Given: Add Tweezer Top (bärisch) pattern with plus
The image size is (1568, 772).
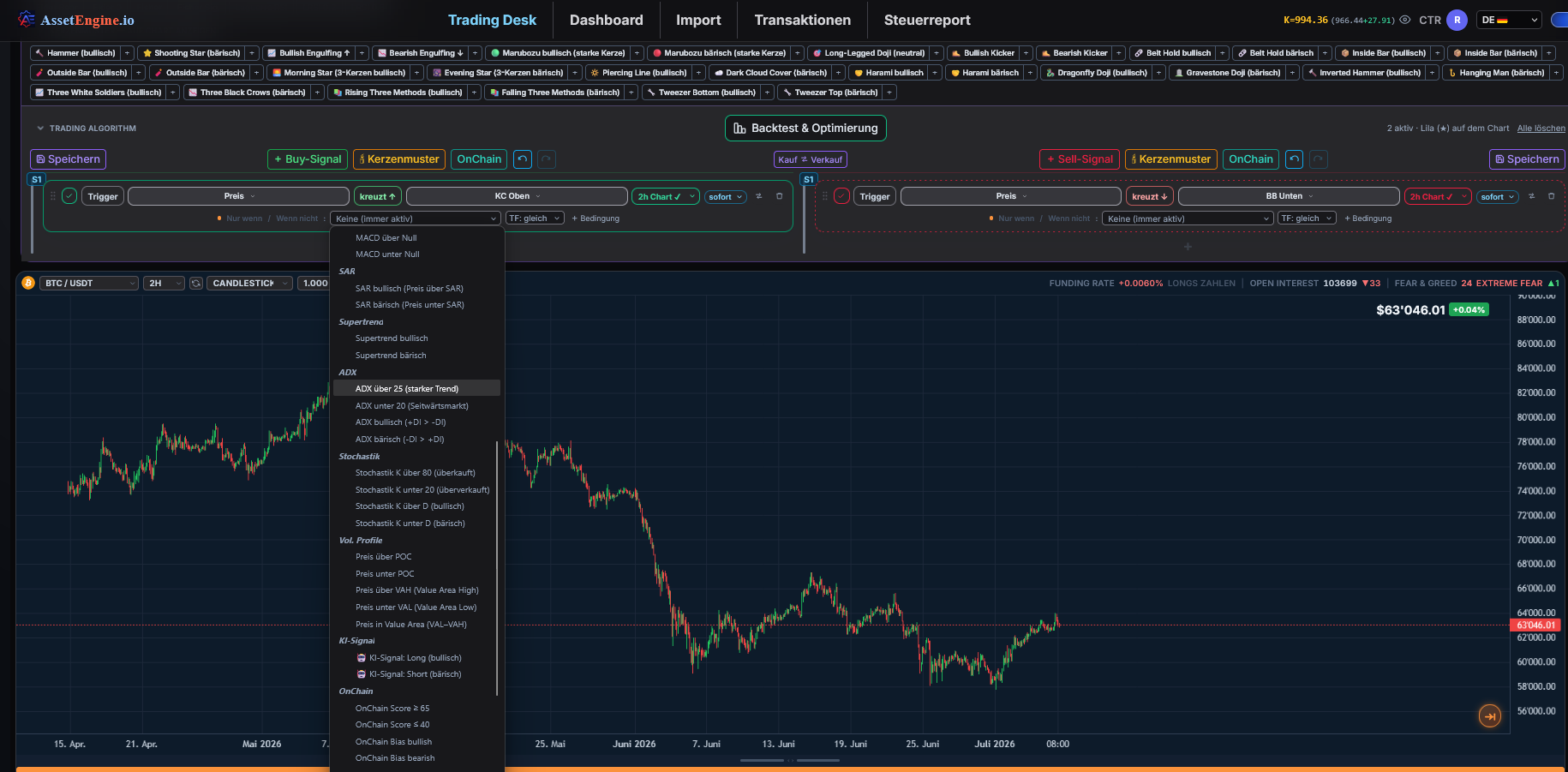Looking at the screenshot, I should [889, 93].
